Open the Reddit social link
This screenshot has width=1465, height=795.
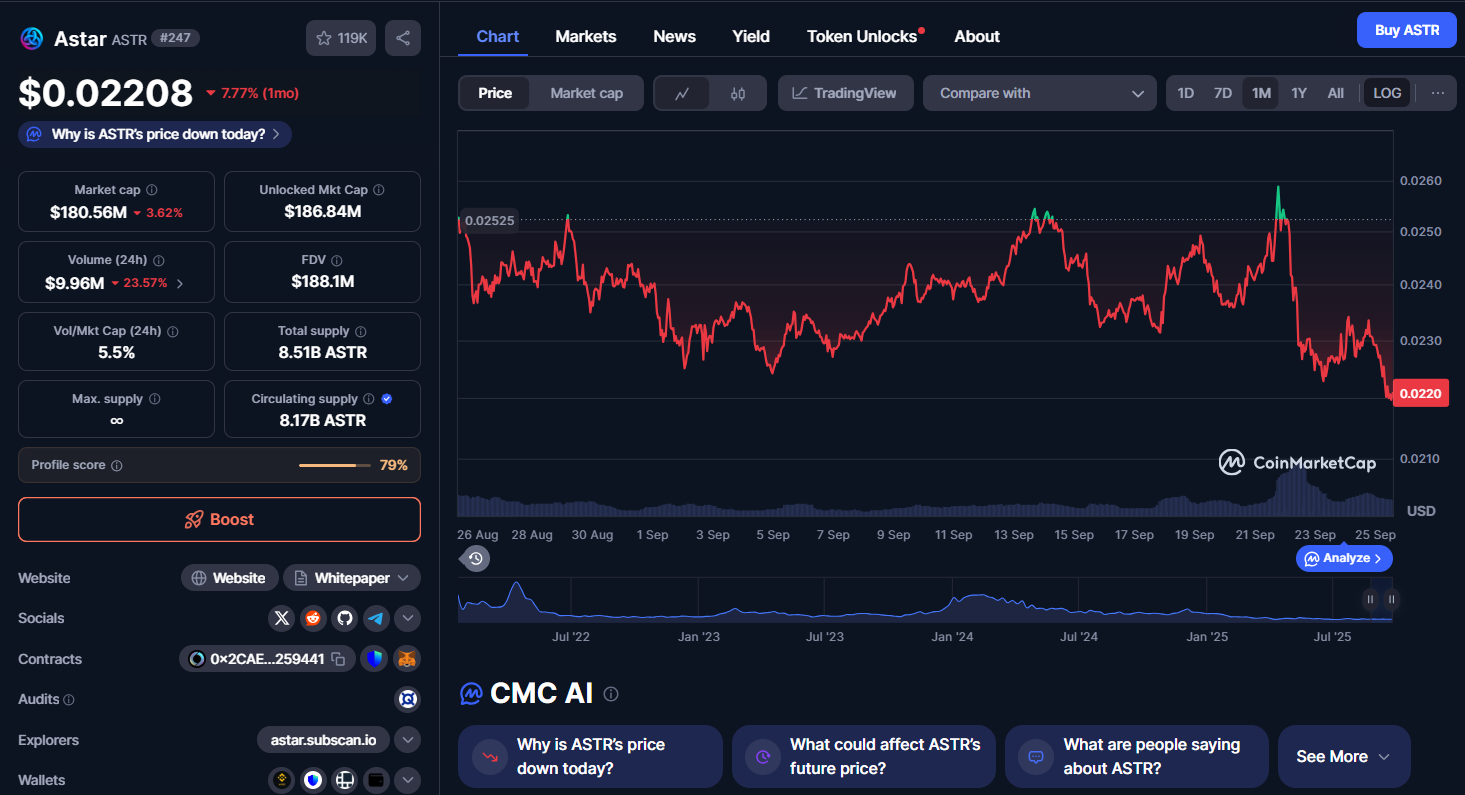pyautogui.click(x=313, y=618)
